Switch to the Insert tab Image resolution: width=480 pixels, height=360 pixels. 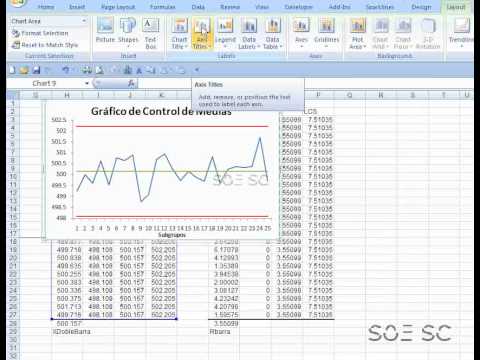pos(77,7)
